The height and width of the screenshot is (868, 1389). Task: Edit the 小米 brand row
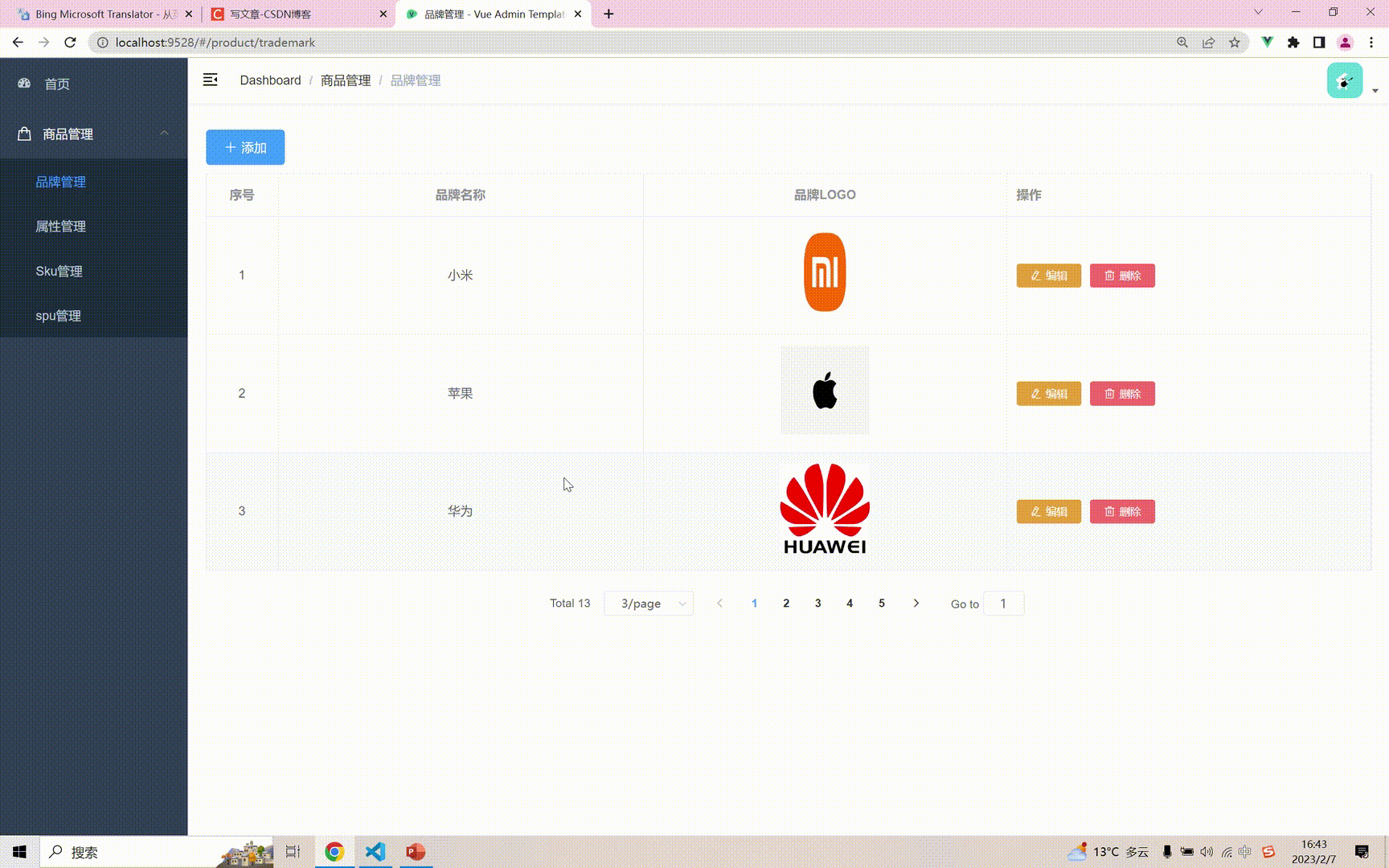pyautogui.click(x=1048, y=276)
